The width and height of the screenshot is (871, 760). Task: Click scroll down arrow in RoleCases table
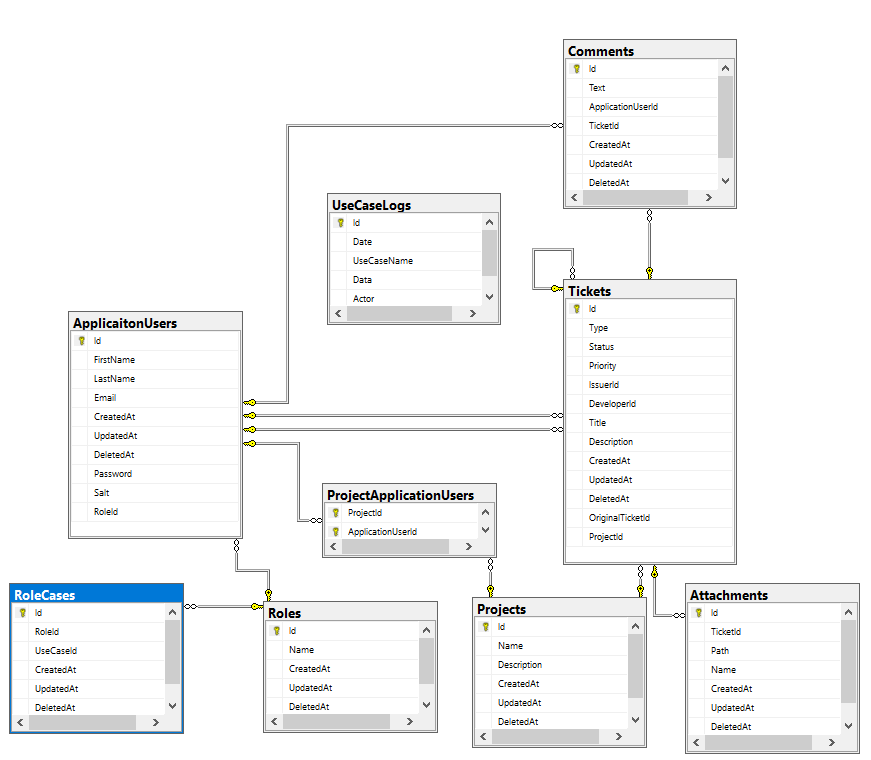point(172,706)
